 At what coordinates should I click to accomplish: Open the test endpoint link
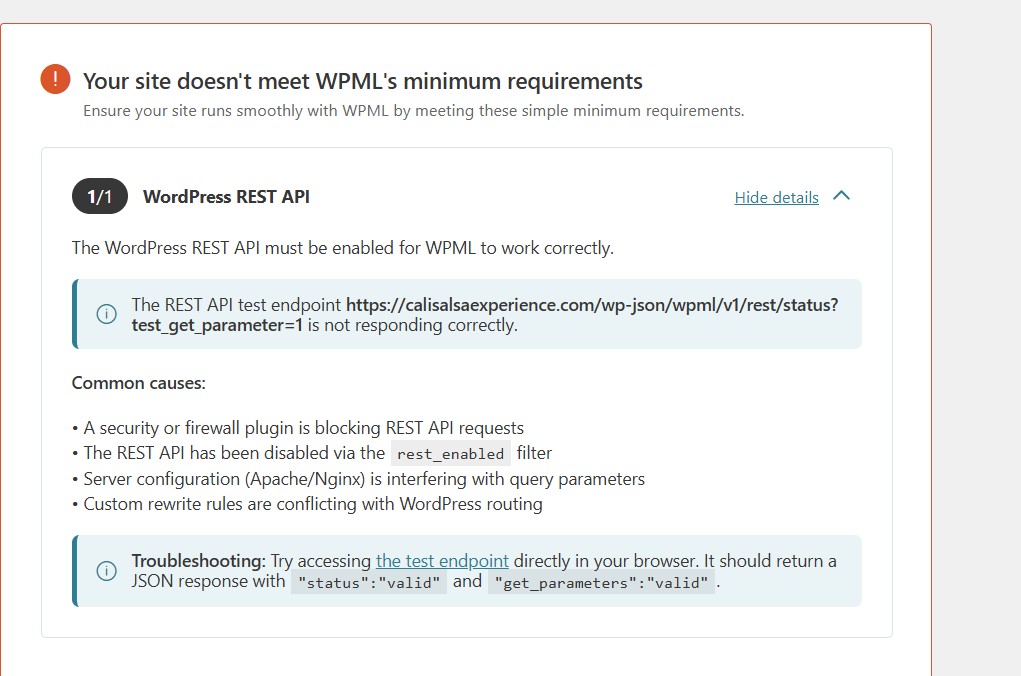pos(442,561)
